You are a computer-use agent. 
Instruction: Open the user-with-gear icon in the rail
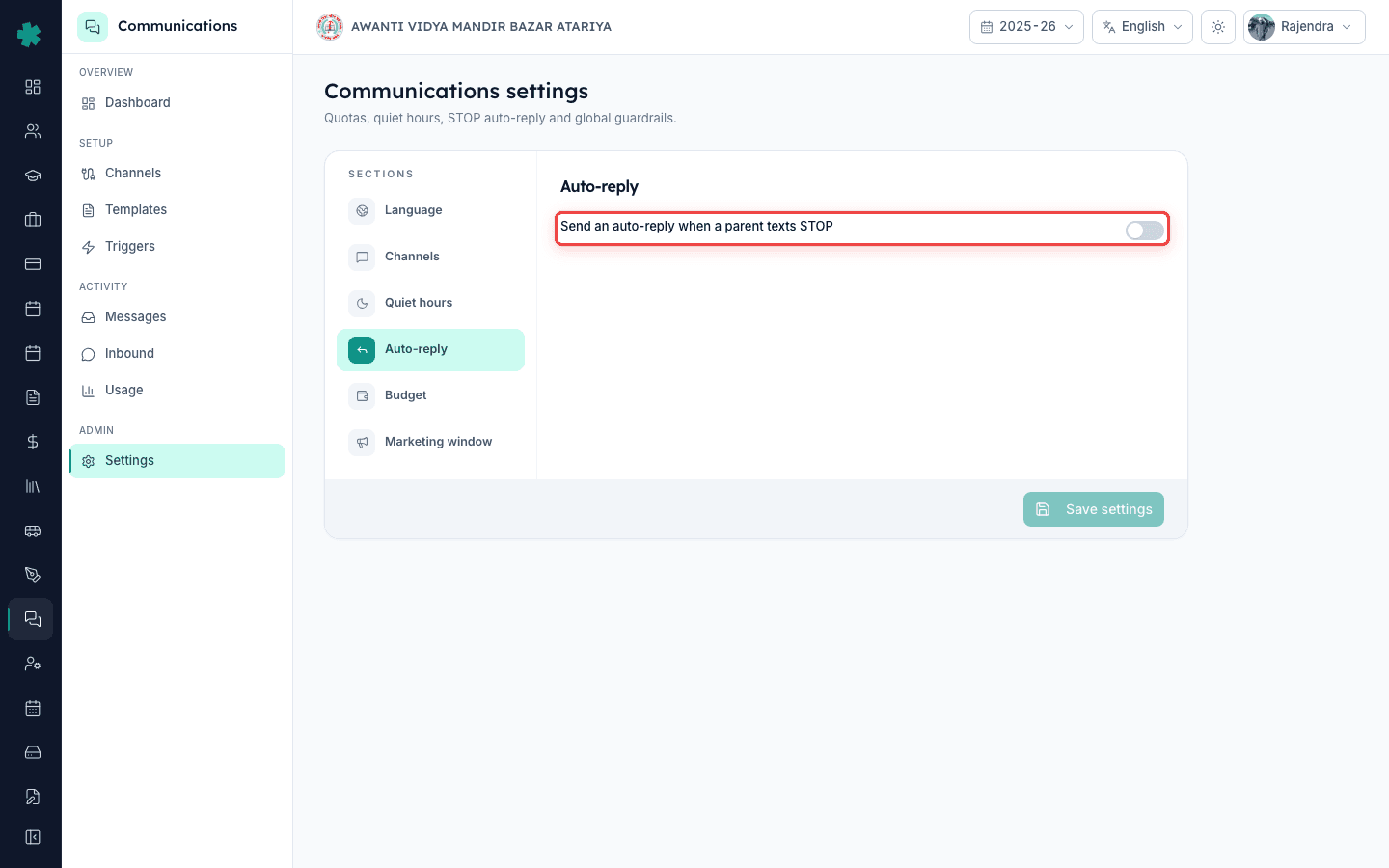[x=33, y=664]
